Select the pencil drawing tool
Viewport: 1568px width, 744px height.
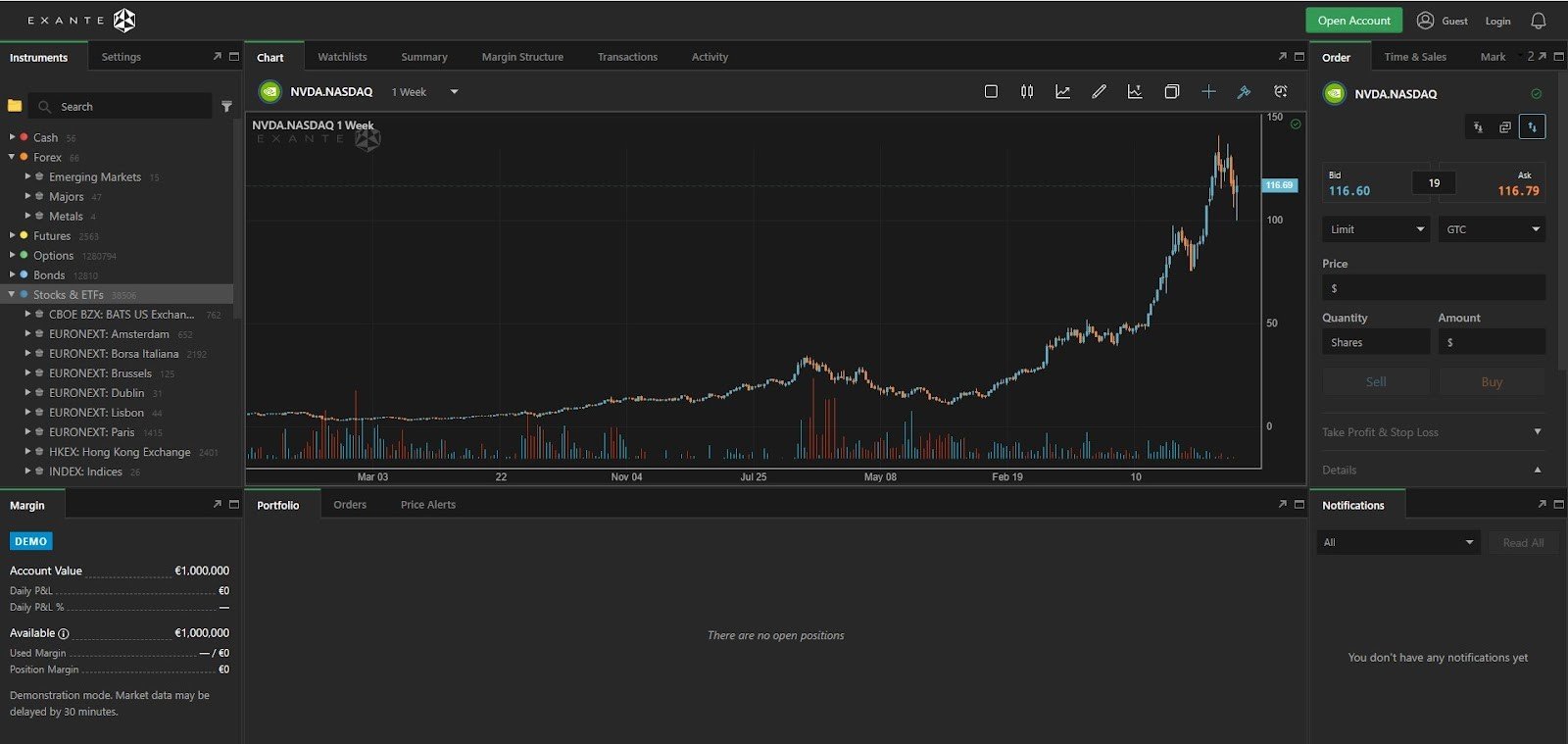pyautogui.click(x=1099, y=91)
